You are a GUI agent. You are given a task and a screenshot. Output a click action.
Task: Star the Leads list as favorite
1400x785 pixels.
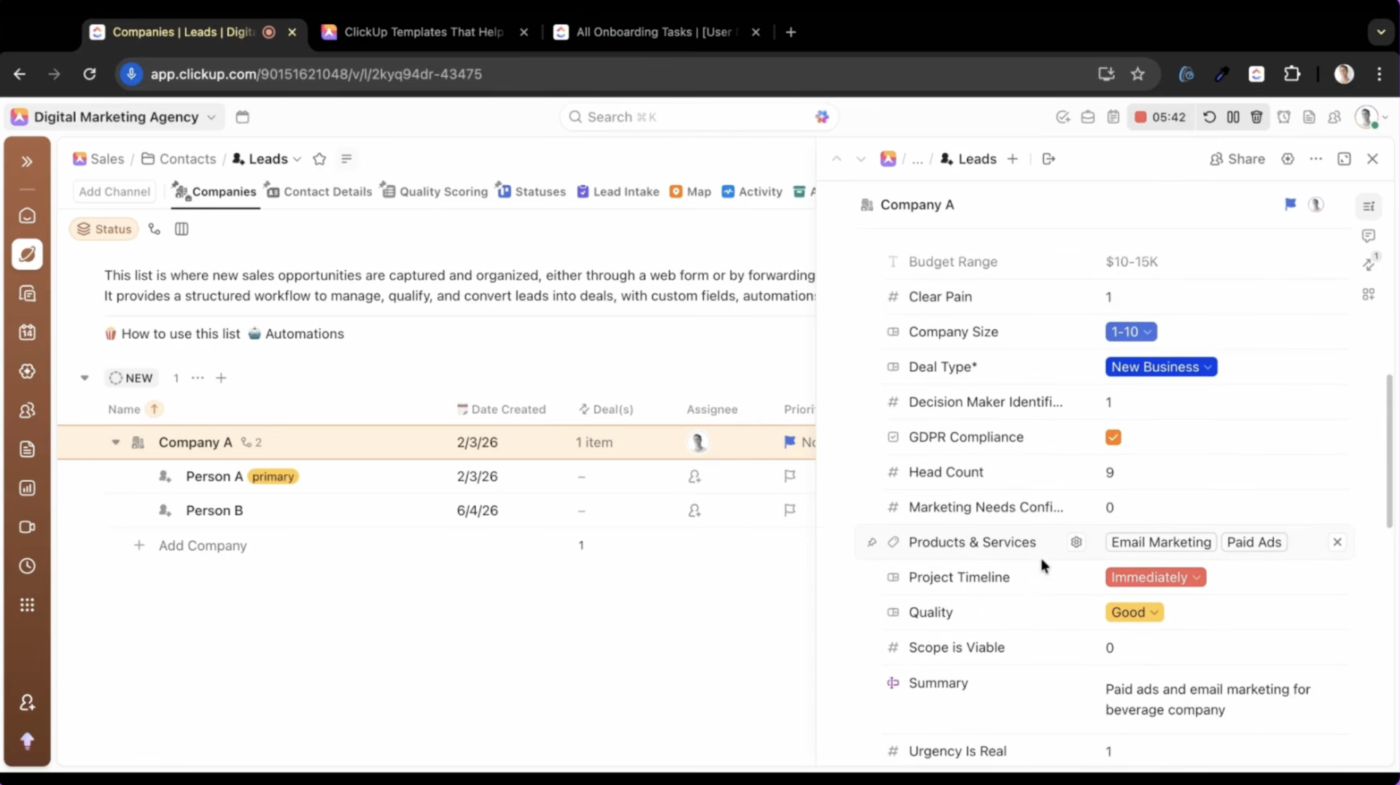click(319, 159)
